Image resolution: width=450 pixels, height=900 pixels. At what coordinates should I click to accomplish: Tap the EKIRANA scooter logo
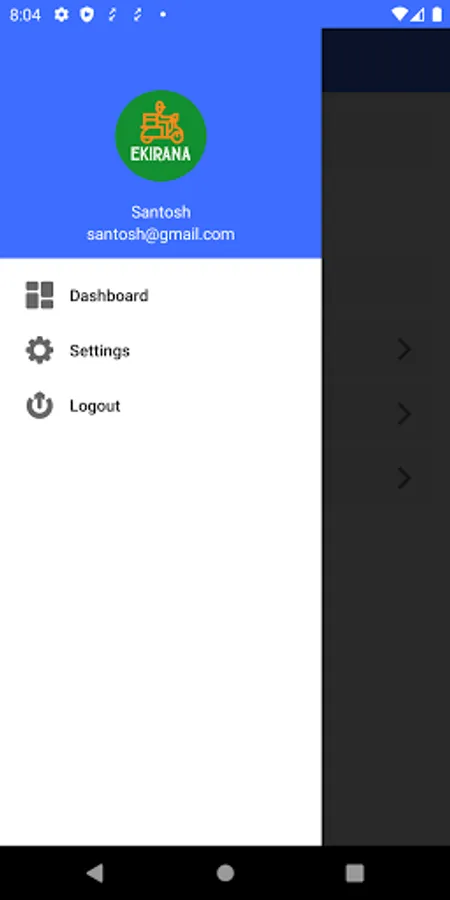coord(161,135)
